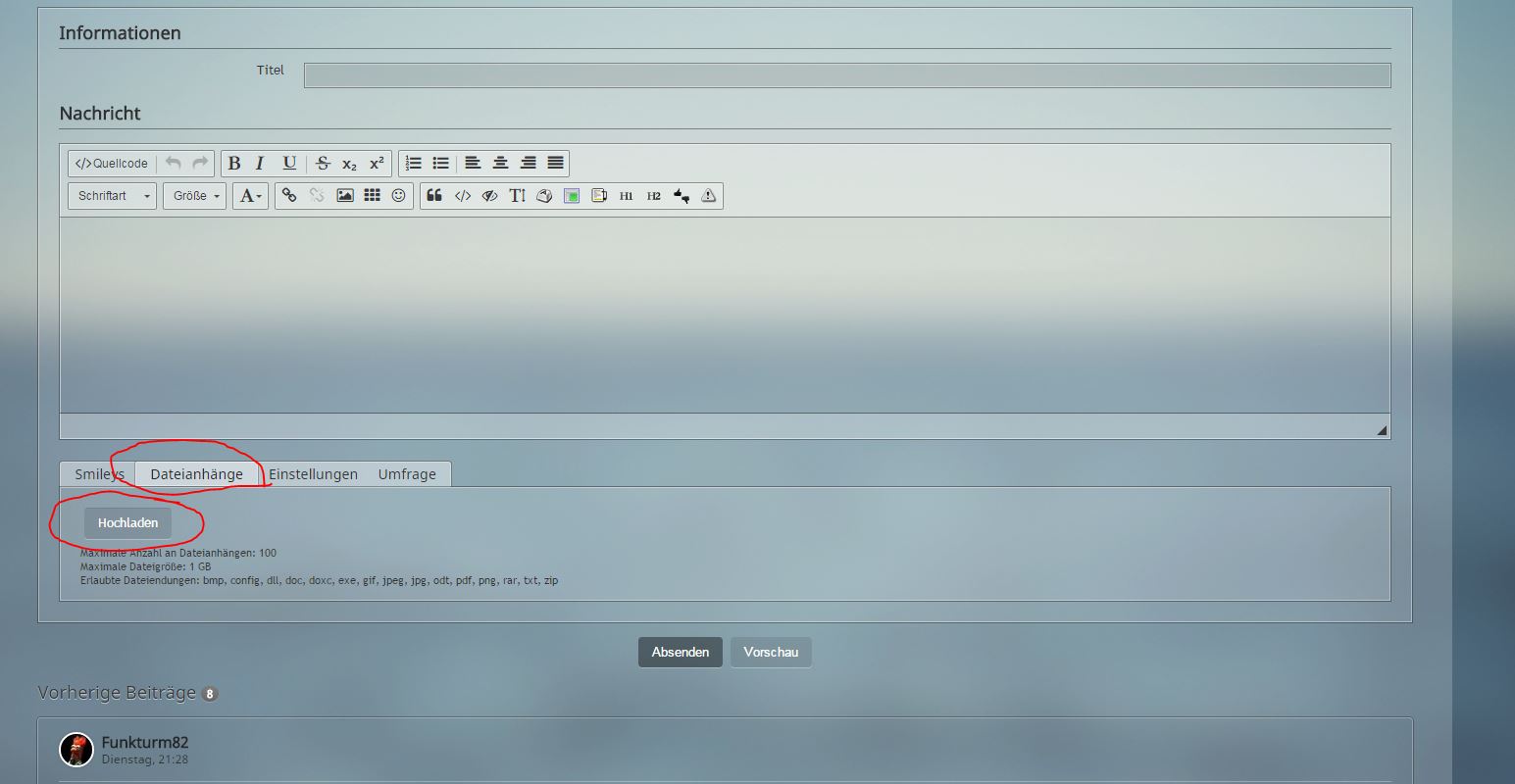Screen dimensions: 1515x784
Task: Open the Schriftart font dropdown
Action: (113, 196)
